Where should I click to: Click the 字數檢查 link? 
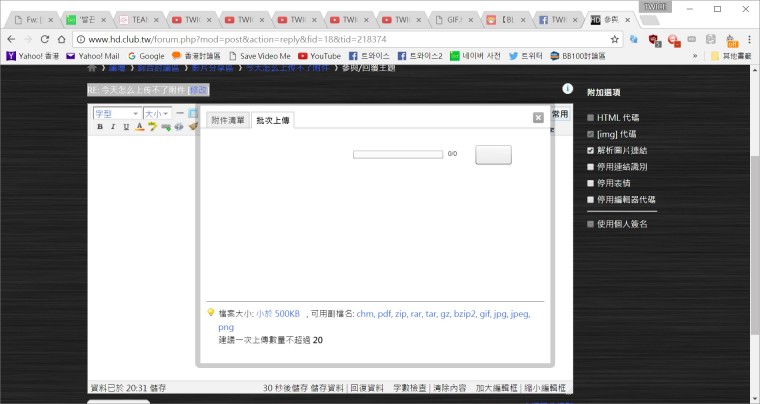(x=410, y=388)
